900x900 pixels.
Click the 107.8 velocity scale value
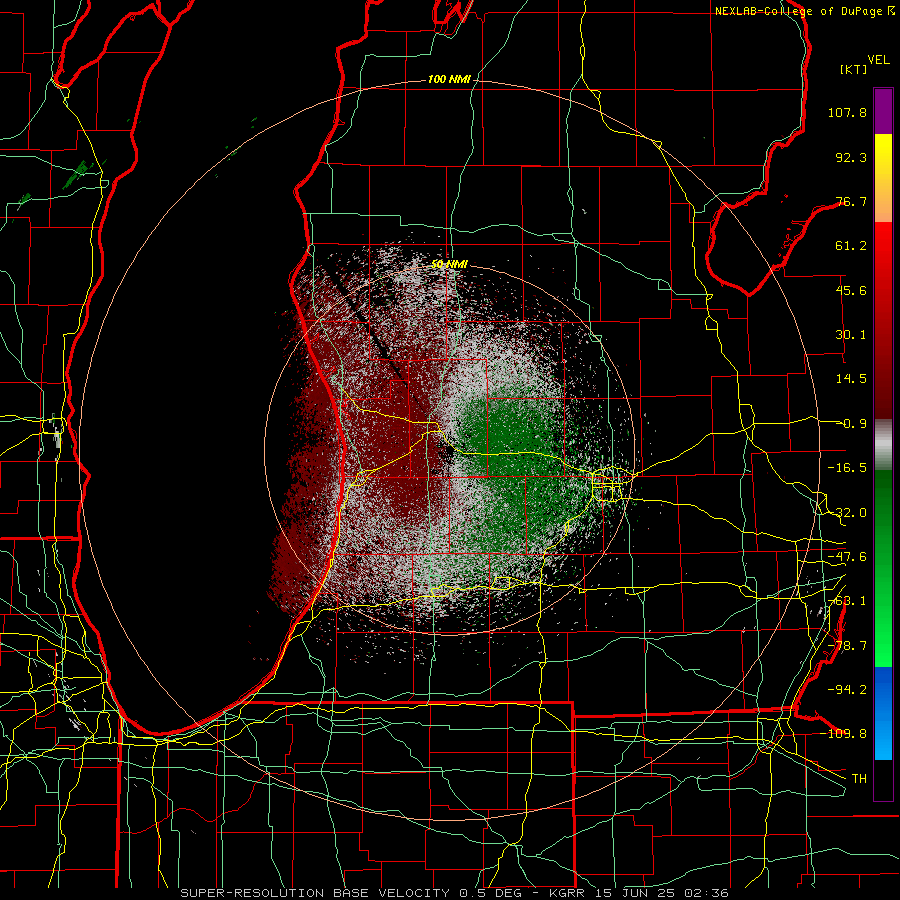847,112
